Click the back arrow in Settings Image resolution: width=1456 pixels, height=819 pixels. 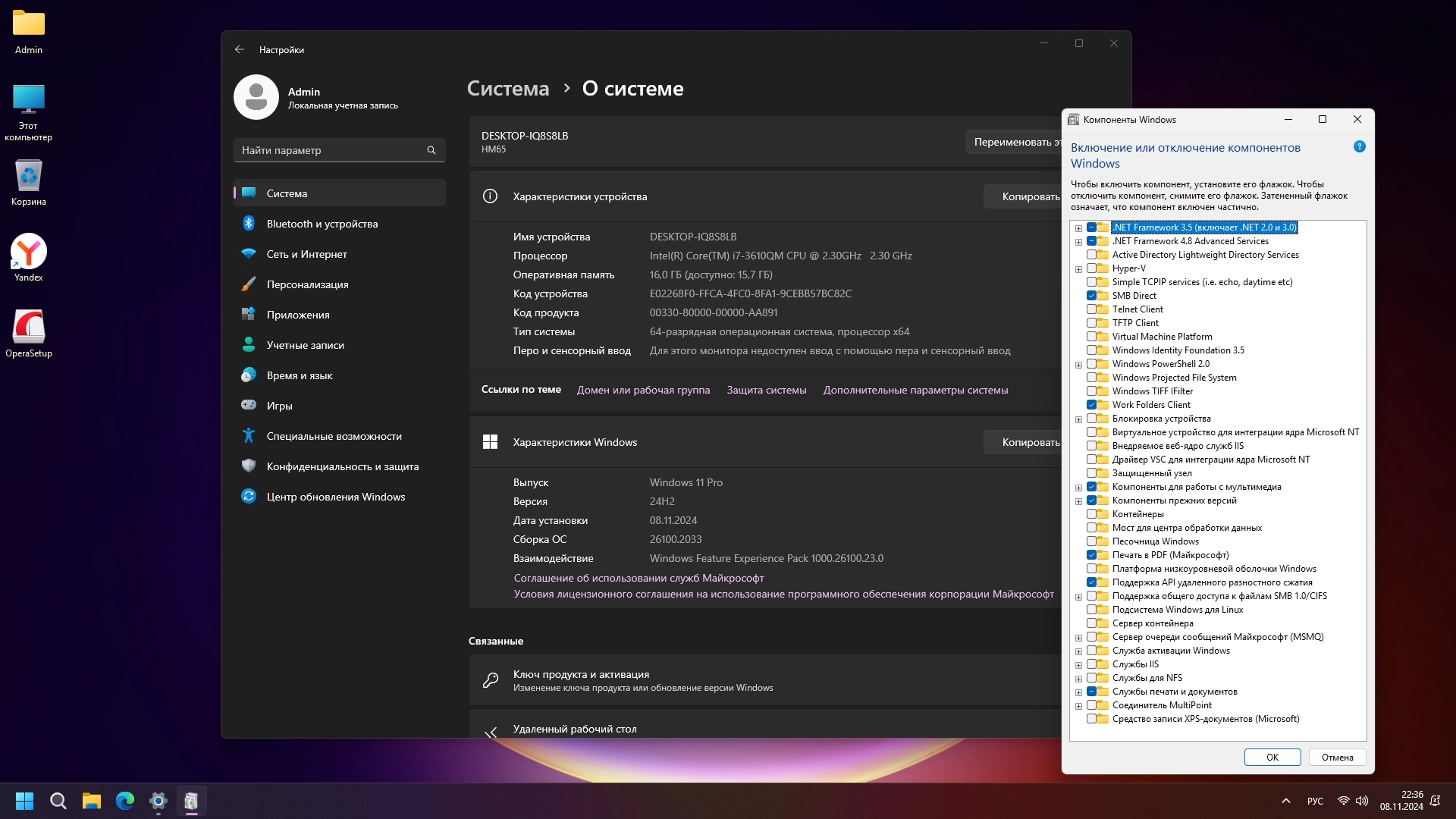(240, 49)
